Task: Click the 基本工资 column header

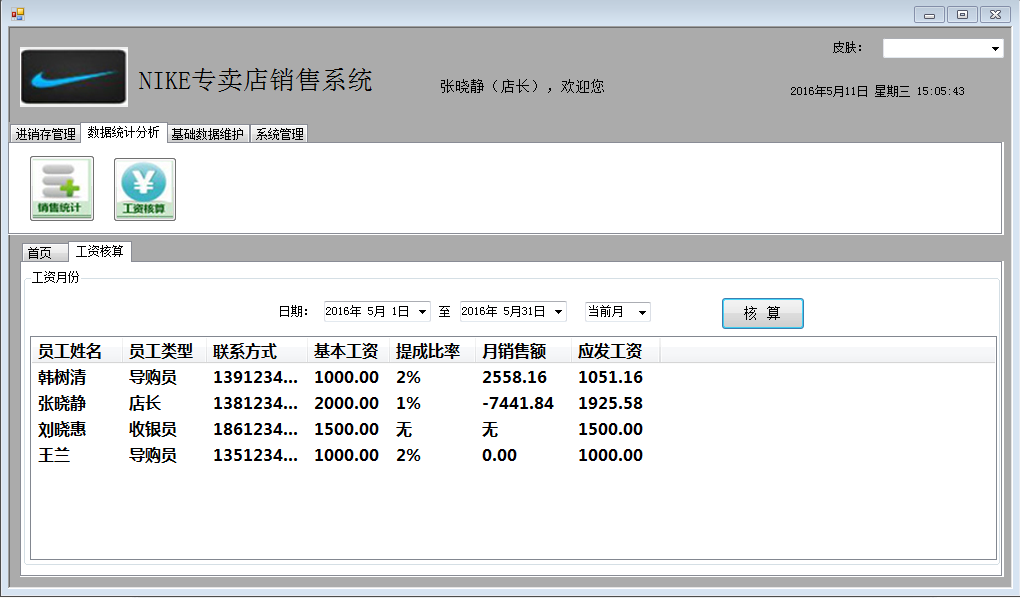Action: click(348, 351)
